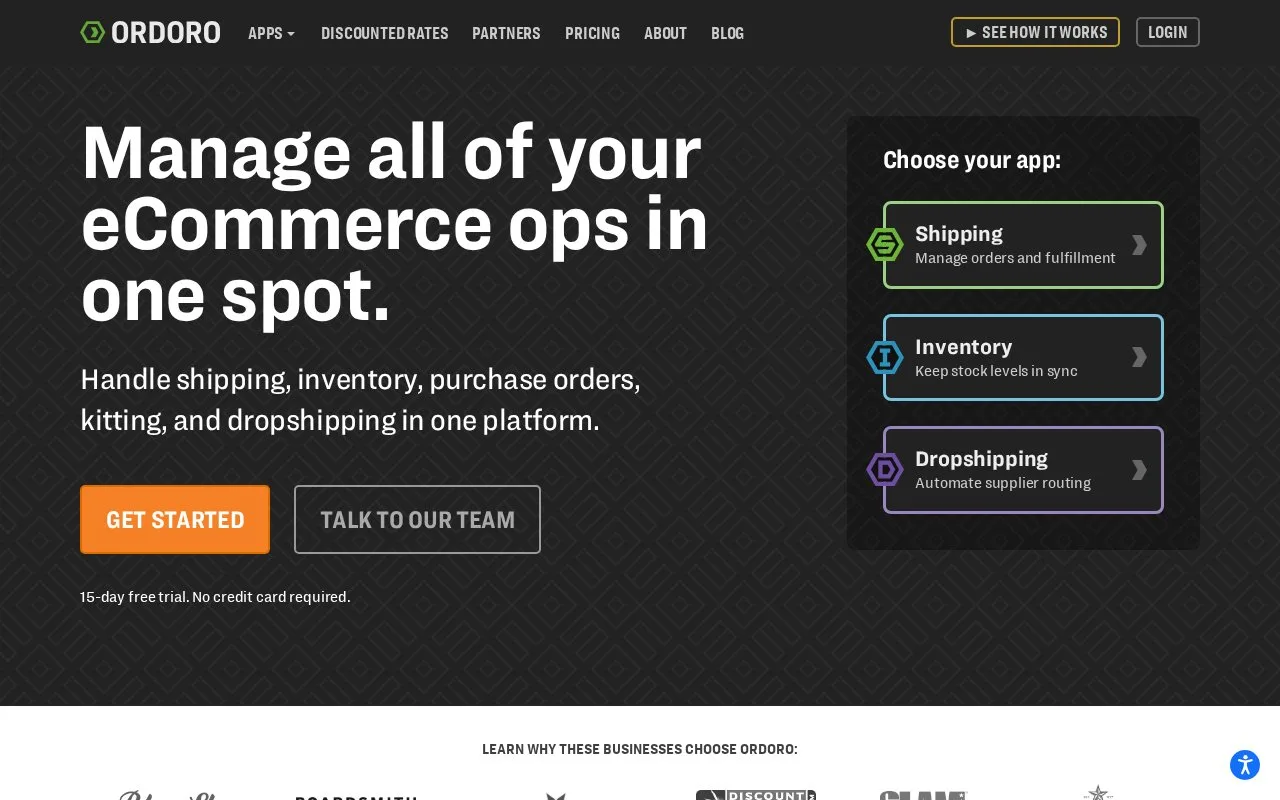Click the chevron arrow on the Shipping card

pyautogui.click(x=1139, y=245)
